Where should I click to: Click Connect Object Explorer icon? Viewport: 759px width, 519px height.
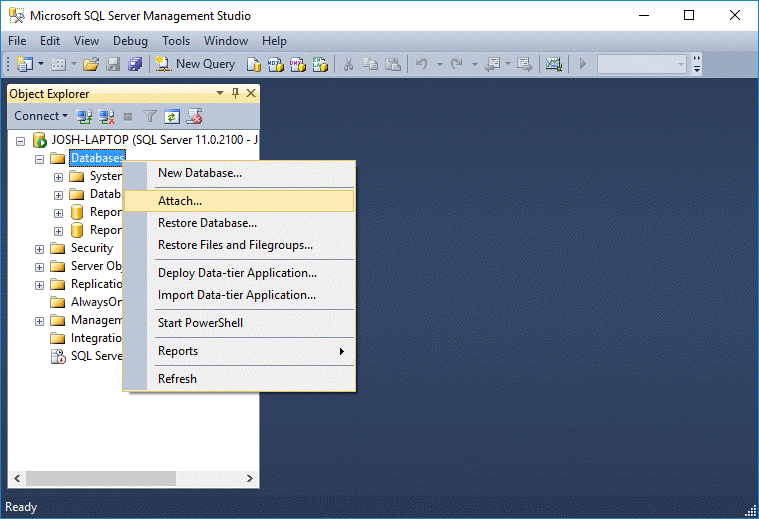pyautogui.click(x=85, y=116)
